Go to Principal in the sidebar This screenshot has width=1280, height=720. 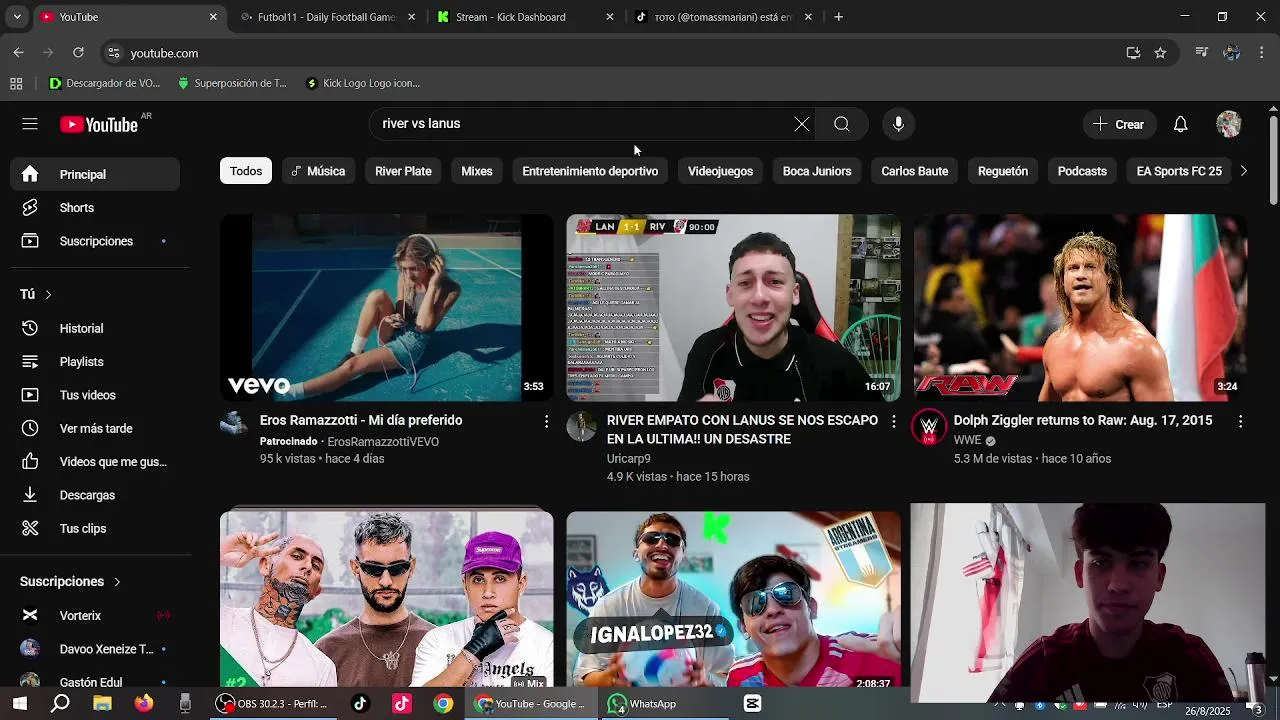coord(96,174)
